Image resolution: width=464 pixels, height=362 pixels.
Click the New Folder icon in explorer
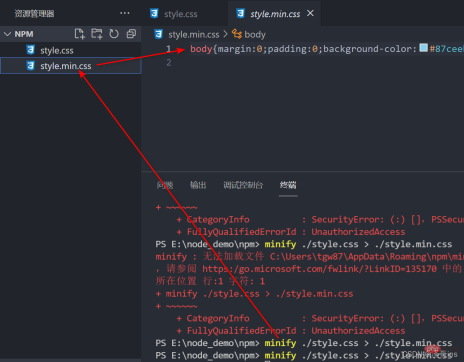97,34
